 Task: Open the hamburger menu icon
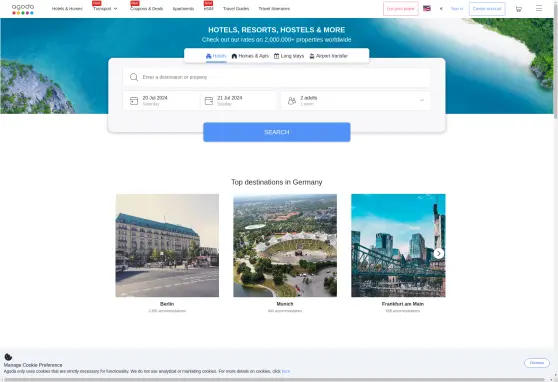click(x=539, y=8)
